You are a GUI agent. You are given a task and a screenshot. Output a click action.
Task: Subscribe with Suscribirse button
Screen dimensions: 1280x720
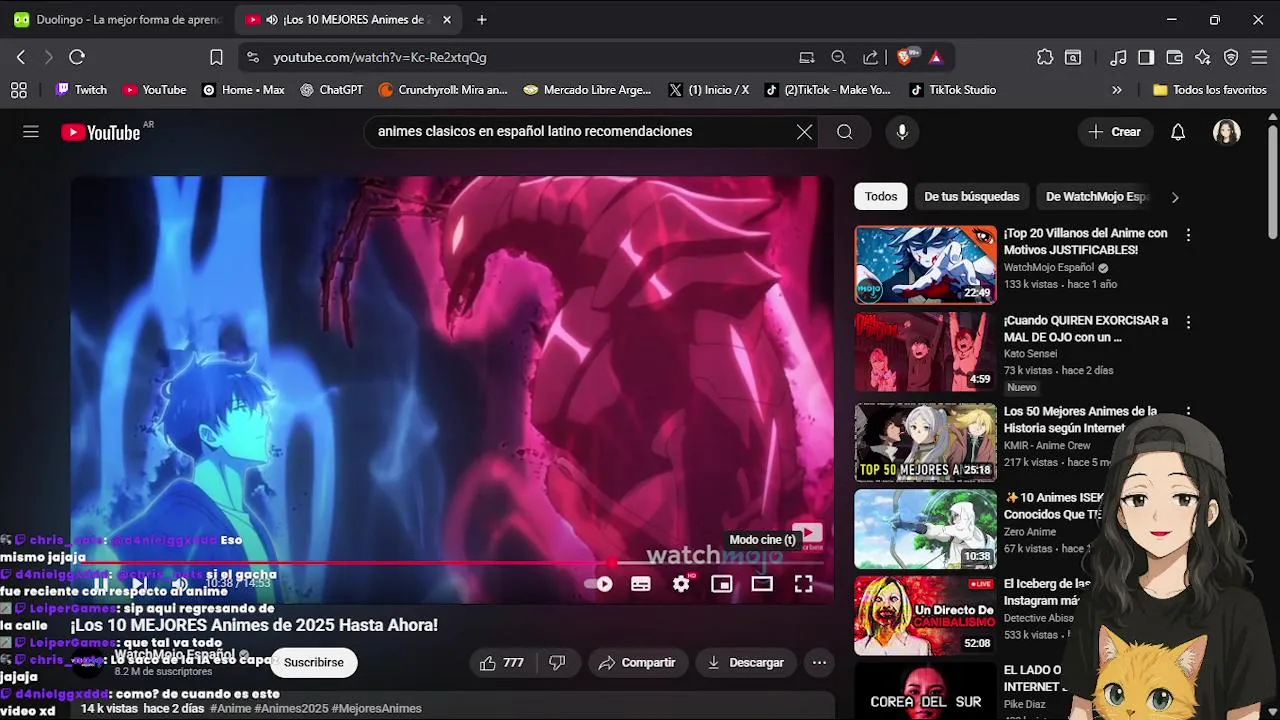(x=313, y=663)
